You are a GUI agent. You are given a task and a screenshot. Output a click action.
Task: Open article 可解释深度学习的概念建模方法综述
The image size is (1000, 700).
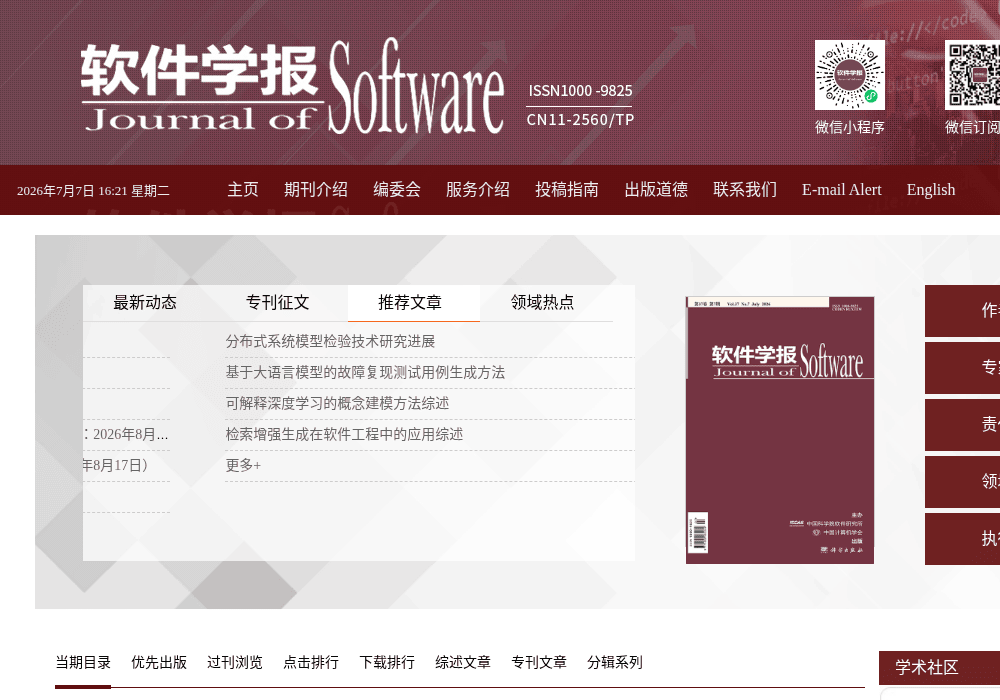[337, 403]
